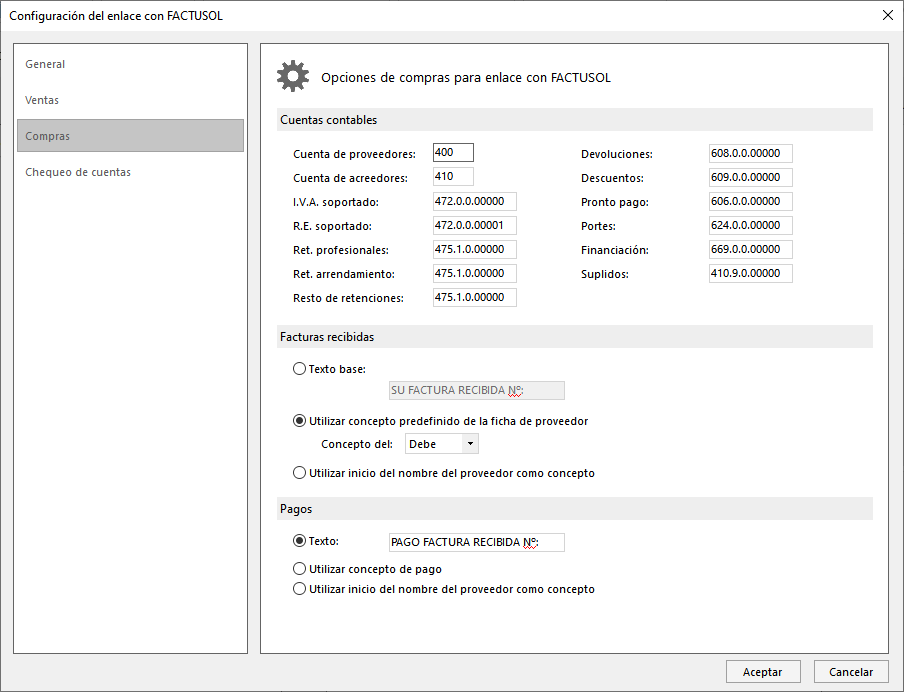
Task: Click the SU FACTURA RECIBIDA text field
Action: coord(477,390)
